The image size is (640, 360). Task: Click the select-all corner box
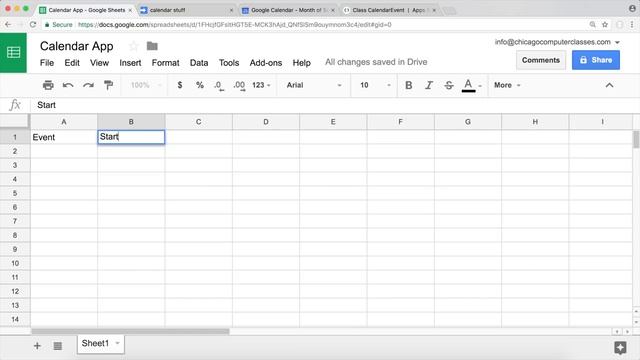coord(15,122)
